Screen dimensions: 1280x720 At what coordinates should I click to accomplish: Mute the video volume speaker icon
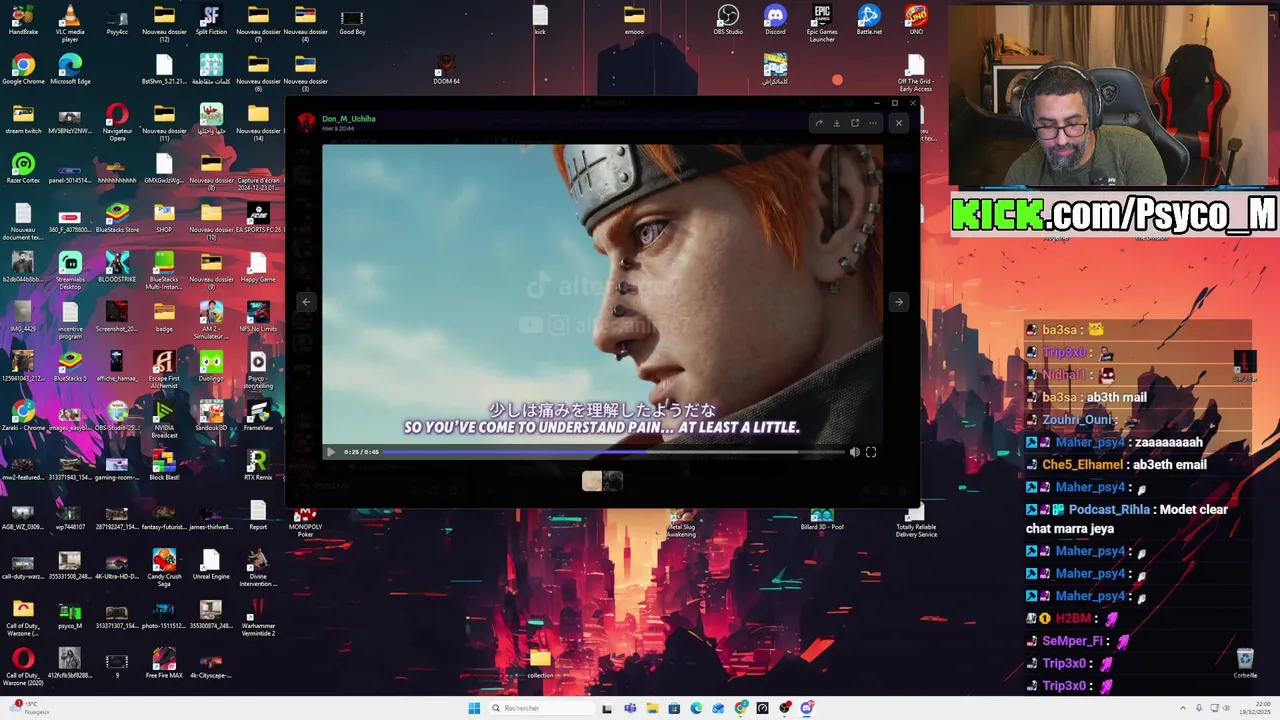pyautogui.click(x=854, y=452)
